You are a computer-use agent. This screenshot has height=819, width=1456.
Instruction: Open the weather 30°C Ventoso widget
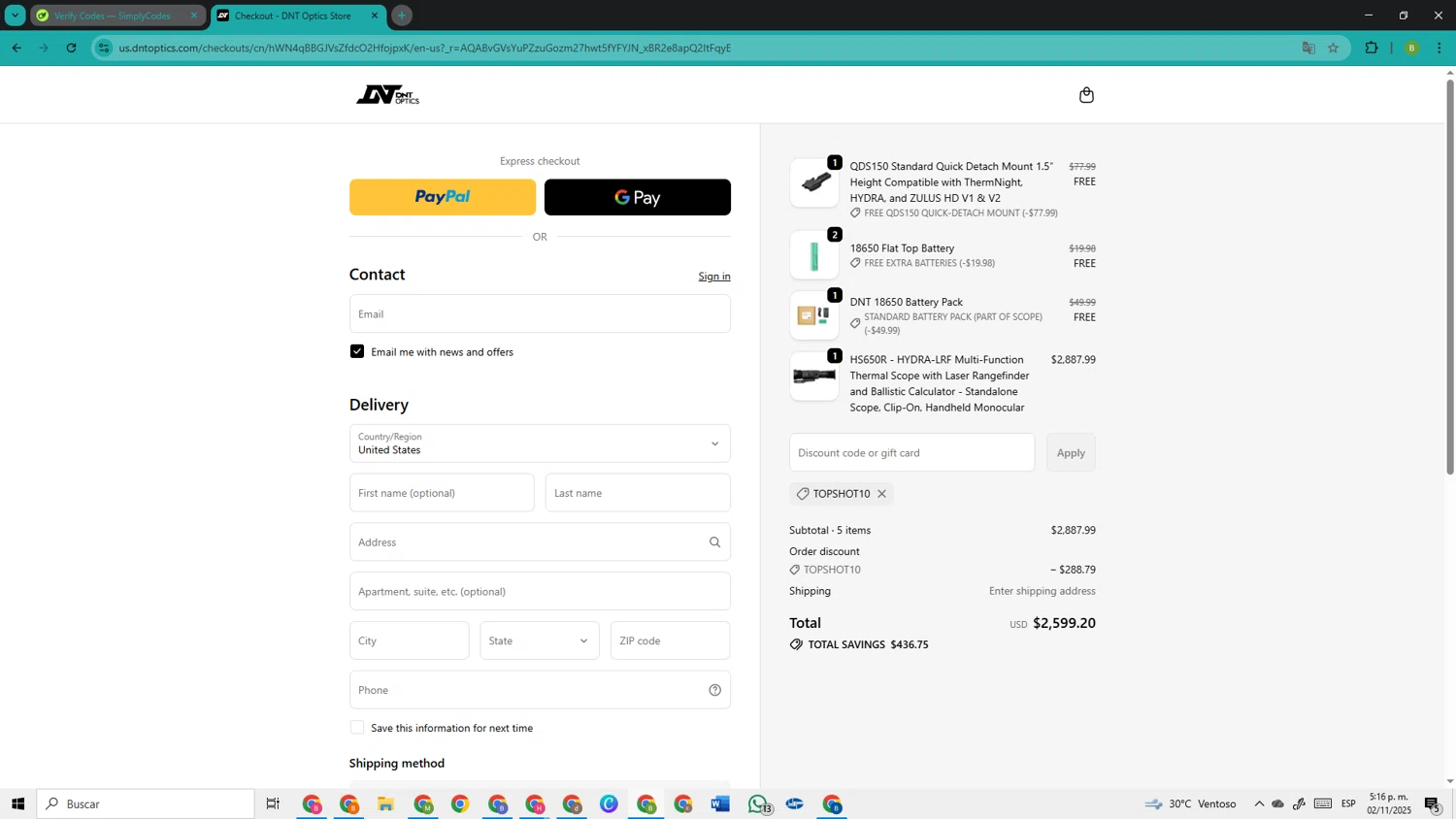[1190, 803]
